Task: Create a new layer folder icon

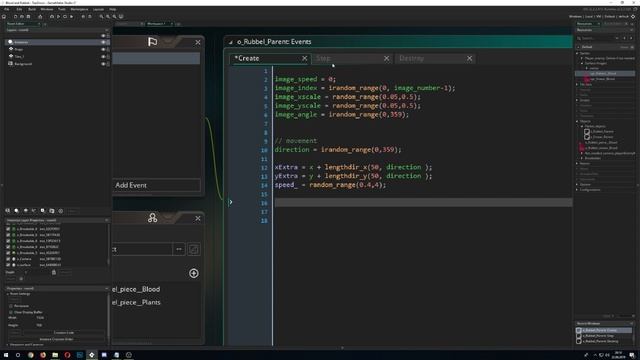Action: [x=52, y=211]
